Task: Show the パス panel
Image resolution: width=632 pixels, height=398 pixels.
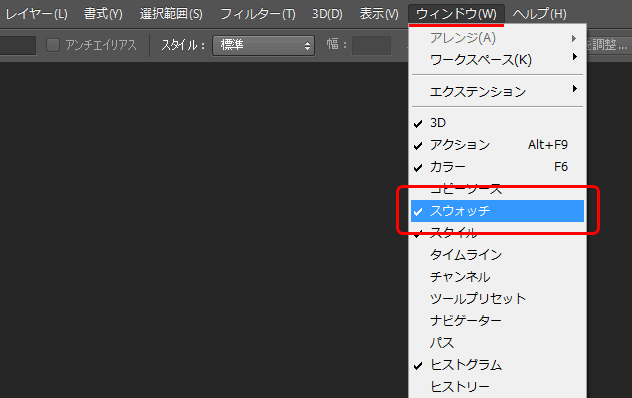Action: [498, 343]
